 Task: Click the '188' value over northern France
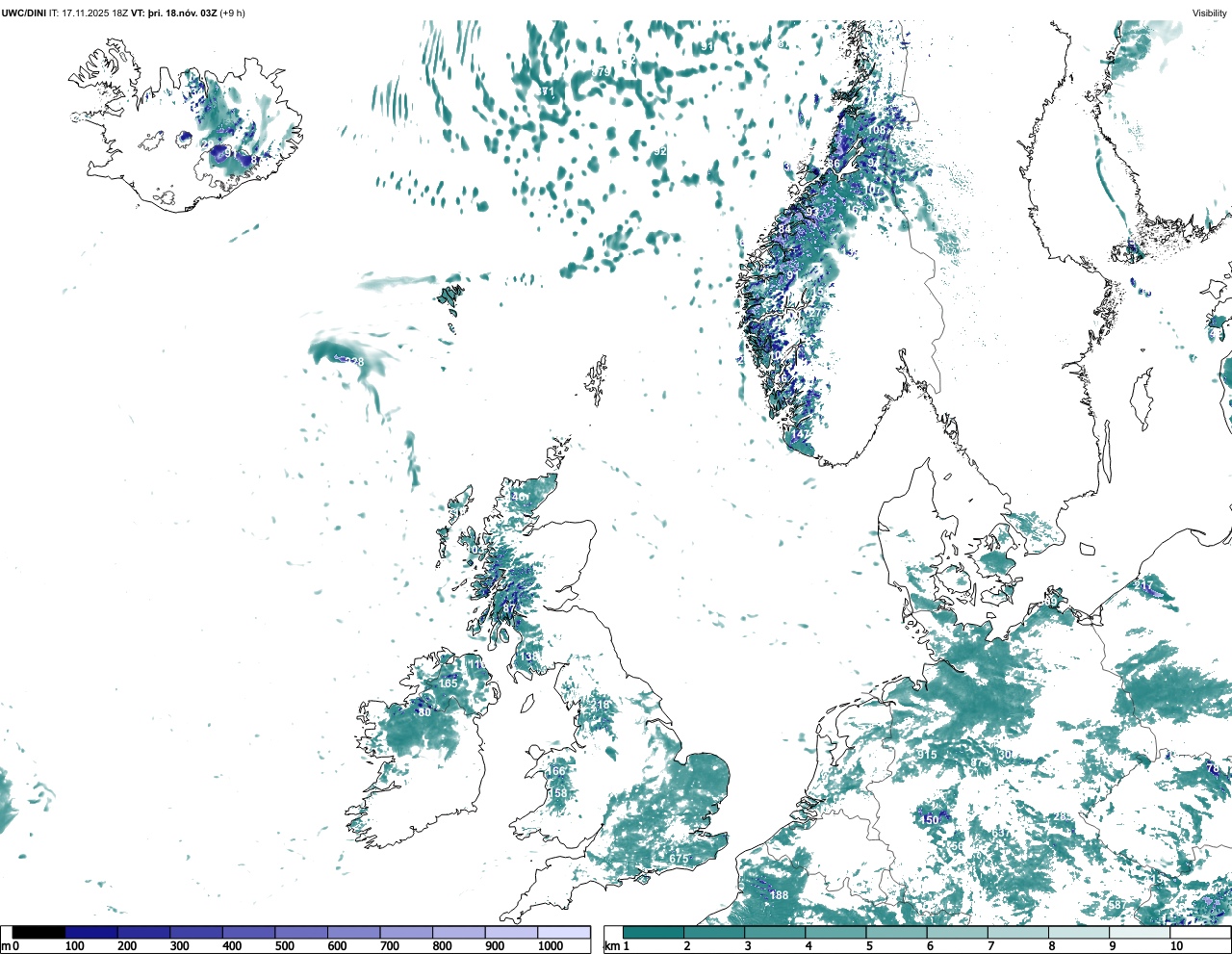click(779, 895)
